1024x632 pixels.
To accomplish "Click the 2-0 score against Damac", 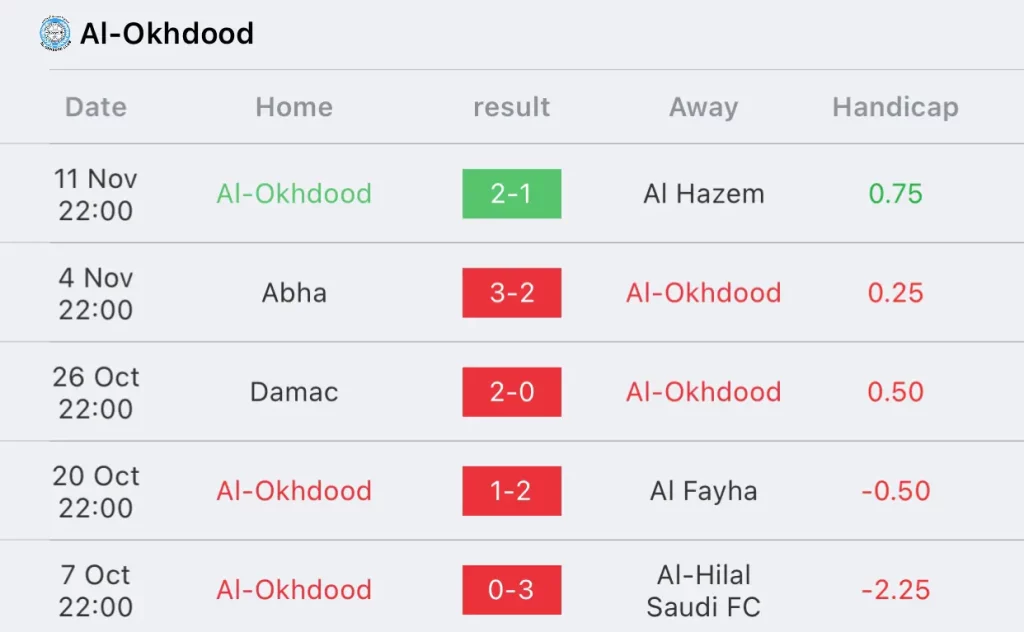I will pos(511,392).
